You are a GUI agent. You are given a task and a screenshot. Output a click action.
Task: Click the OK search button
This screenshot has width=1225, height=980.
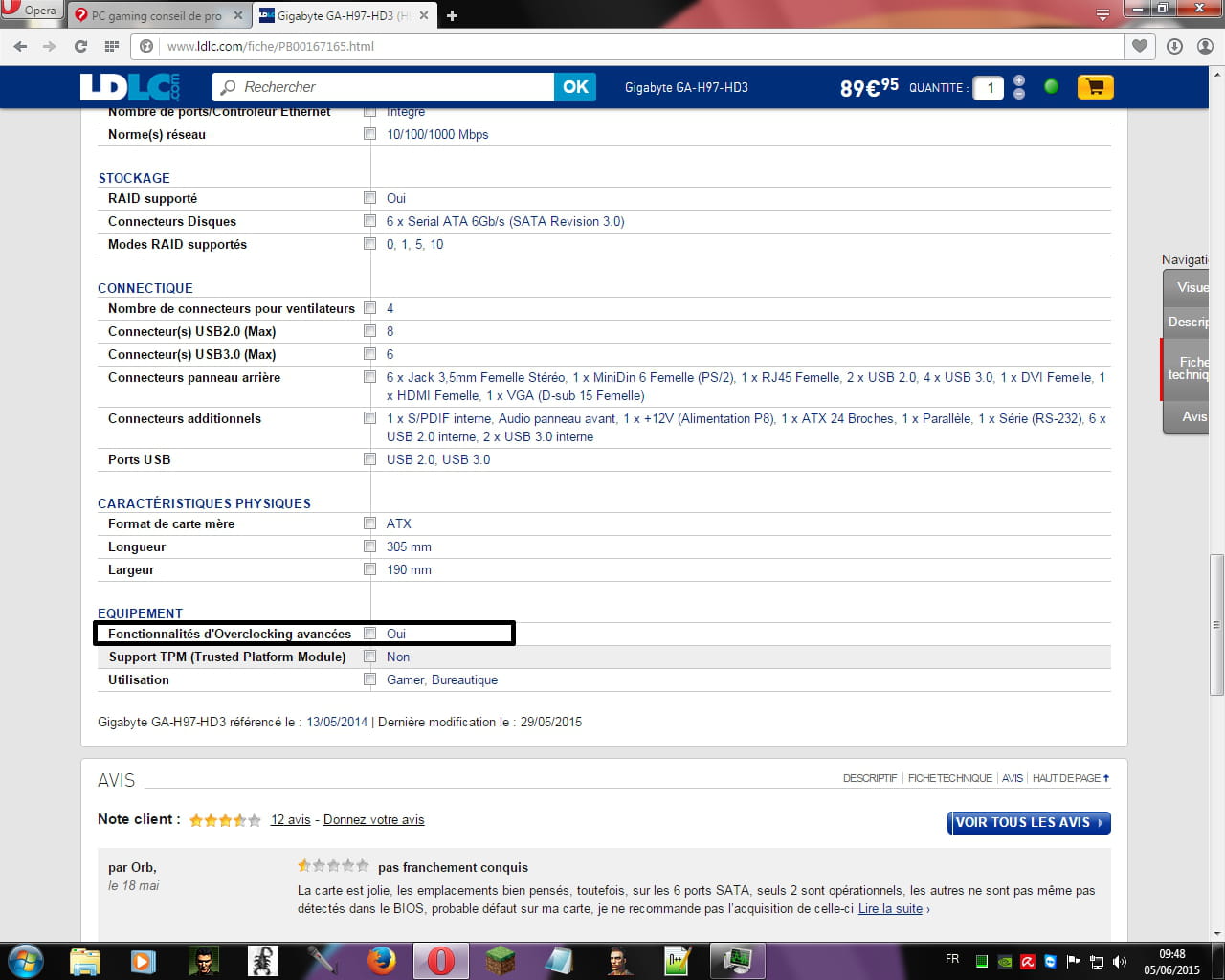pos(575,87)
